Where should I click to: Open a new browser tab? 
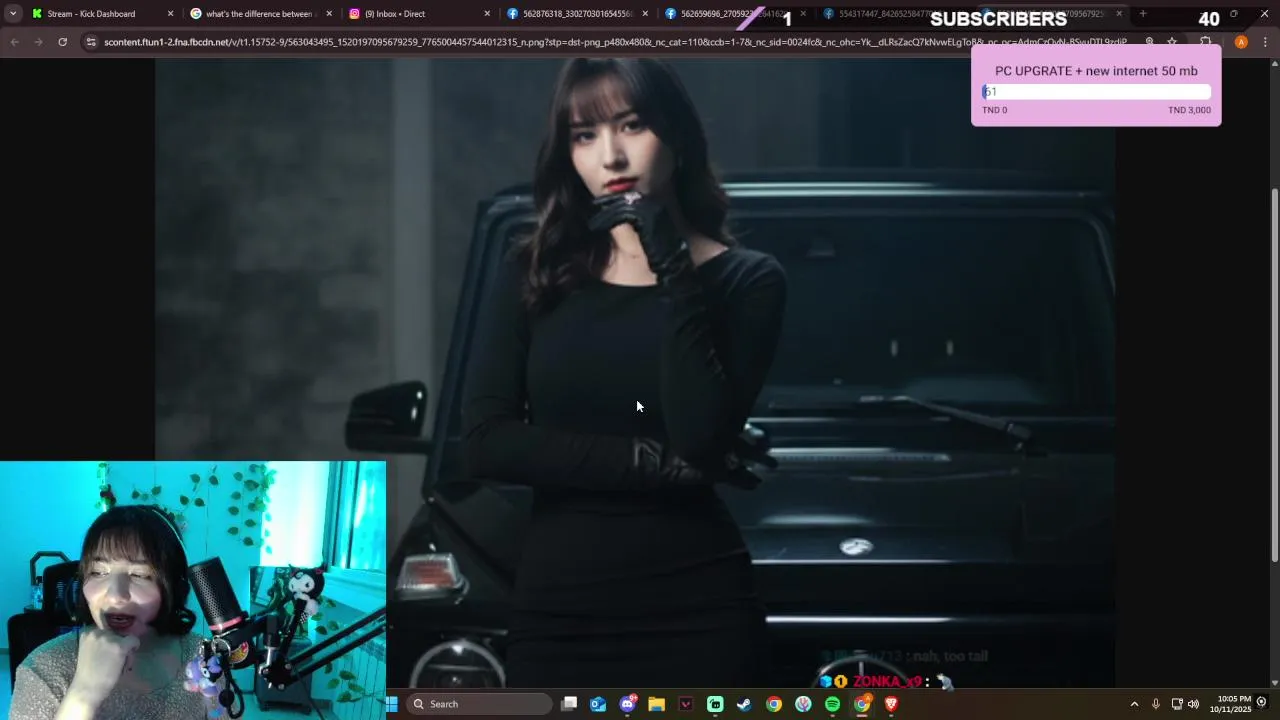tap(1143, 14)
